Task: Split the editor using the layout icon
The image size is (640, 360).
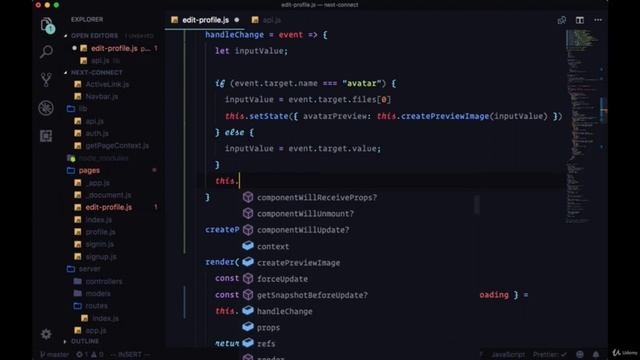Action: (x=580, y=20)
